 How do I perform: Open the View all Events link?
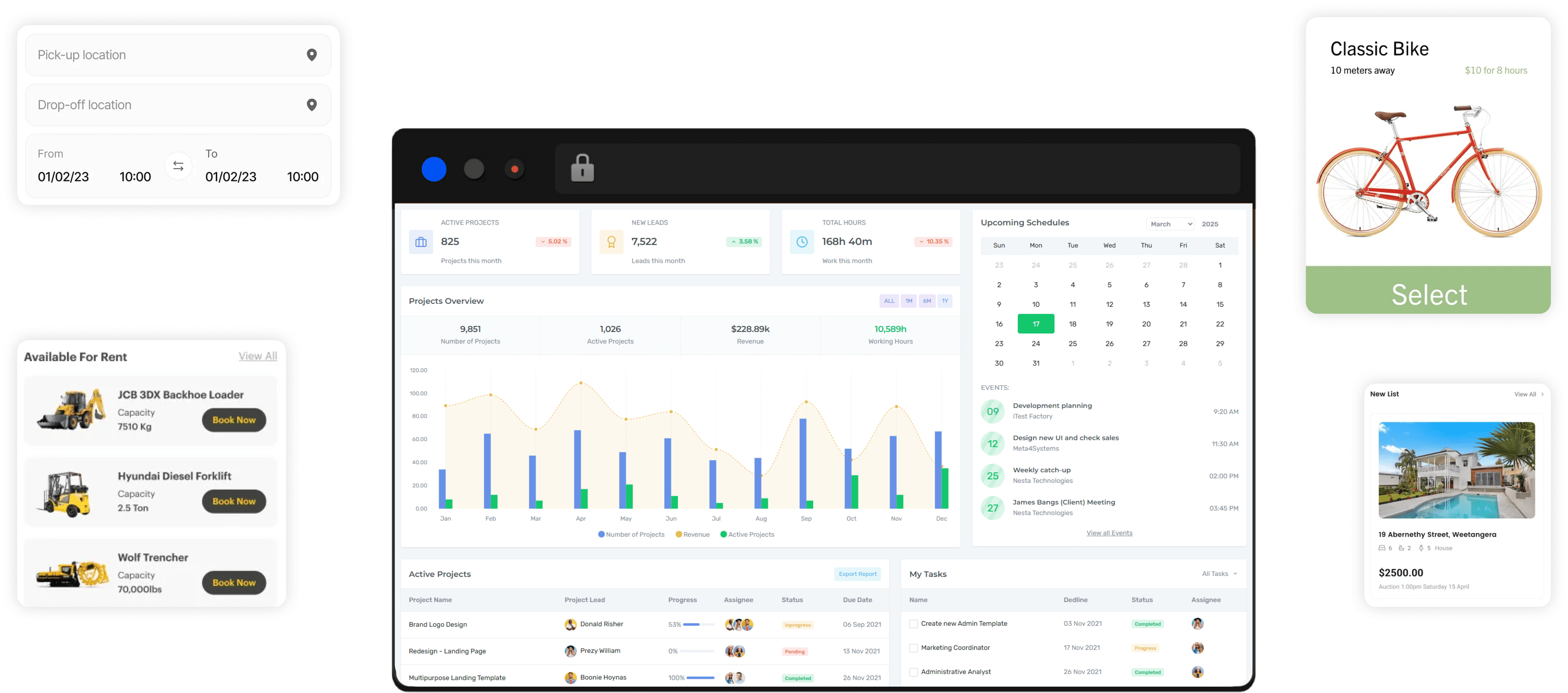pyautogui.click(x=1109, y=533)
